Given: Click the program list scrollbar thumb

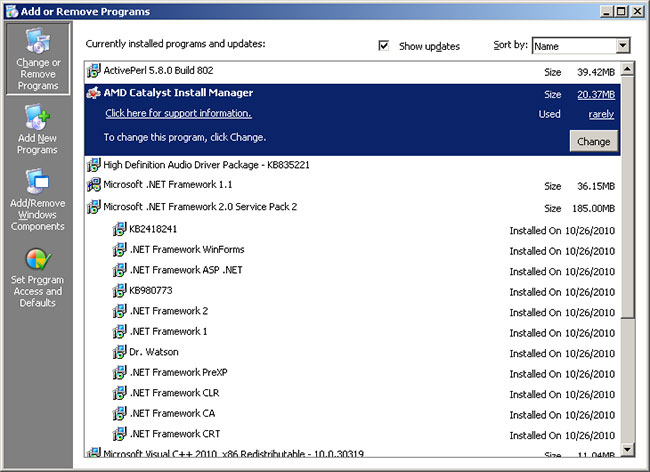Looking at the screenshot, I should tap(628, 197).
